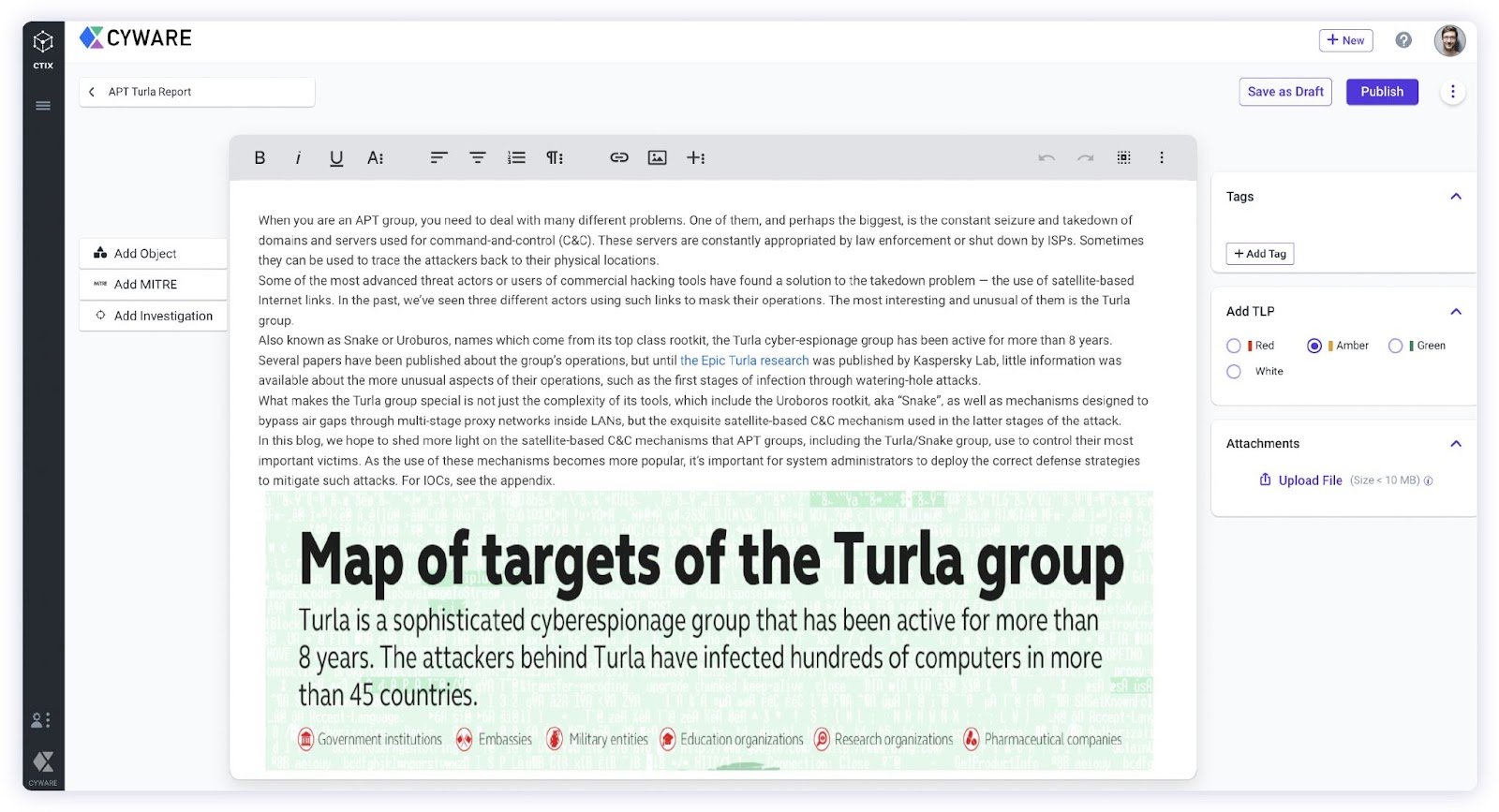
Task: Insert a hyperlink from the toolbar
Action: pos(619,158)
